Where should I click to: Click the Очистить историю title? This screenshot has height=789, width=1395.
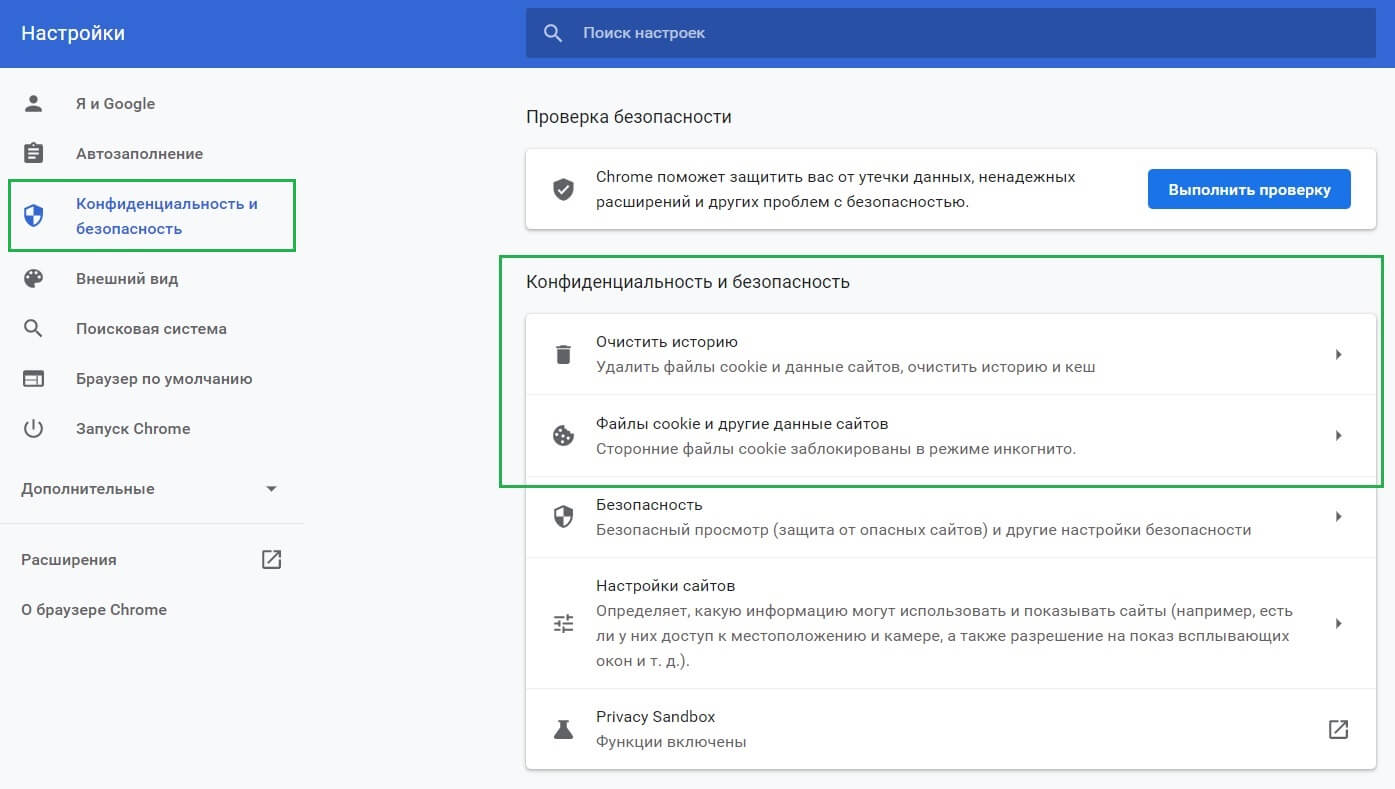(x=667, y=342)
